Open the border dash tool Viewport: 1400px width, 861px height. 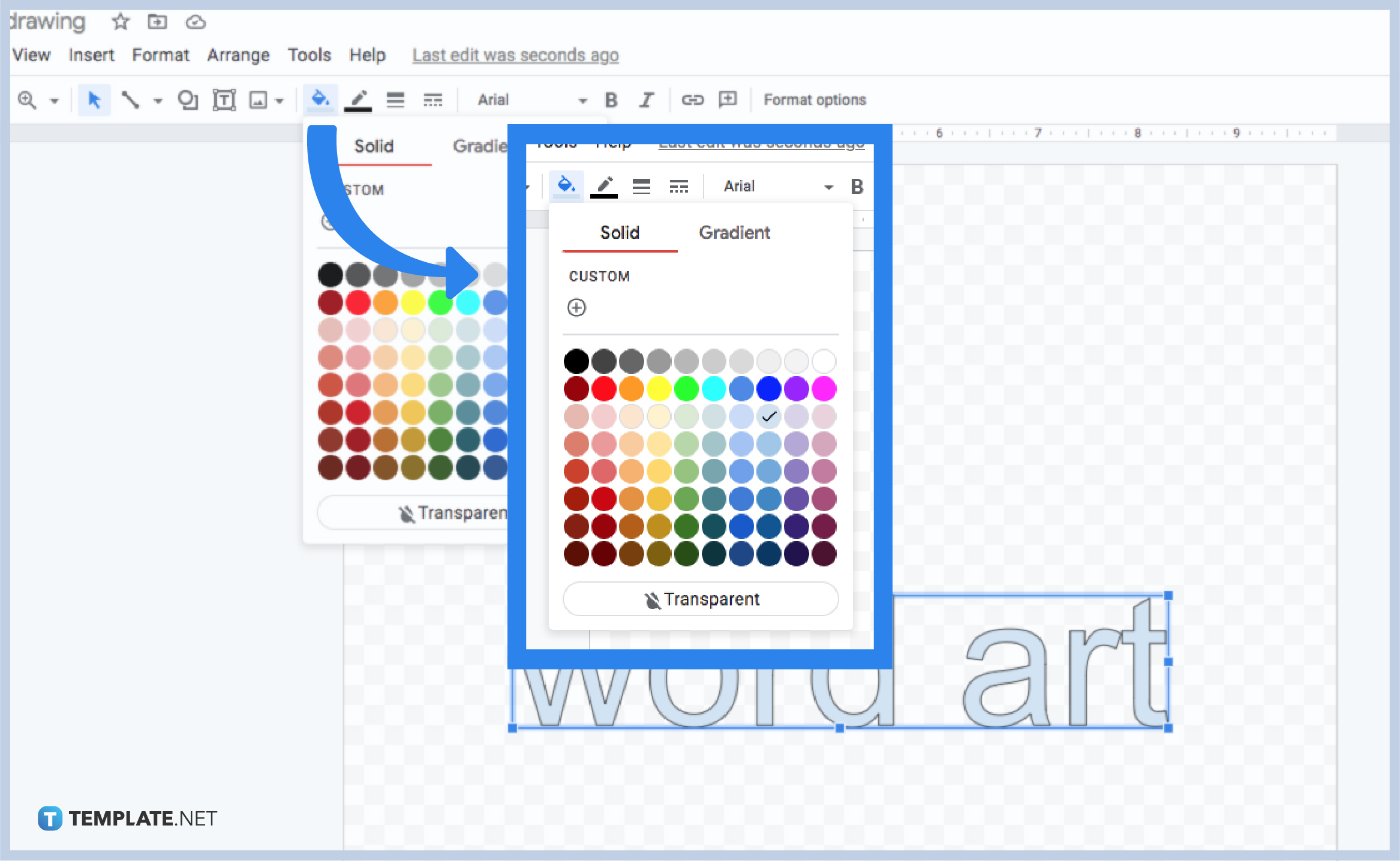coord(433,100)
